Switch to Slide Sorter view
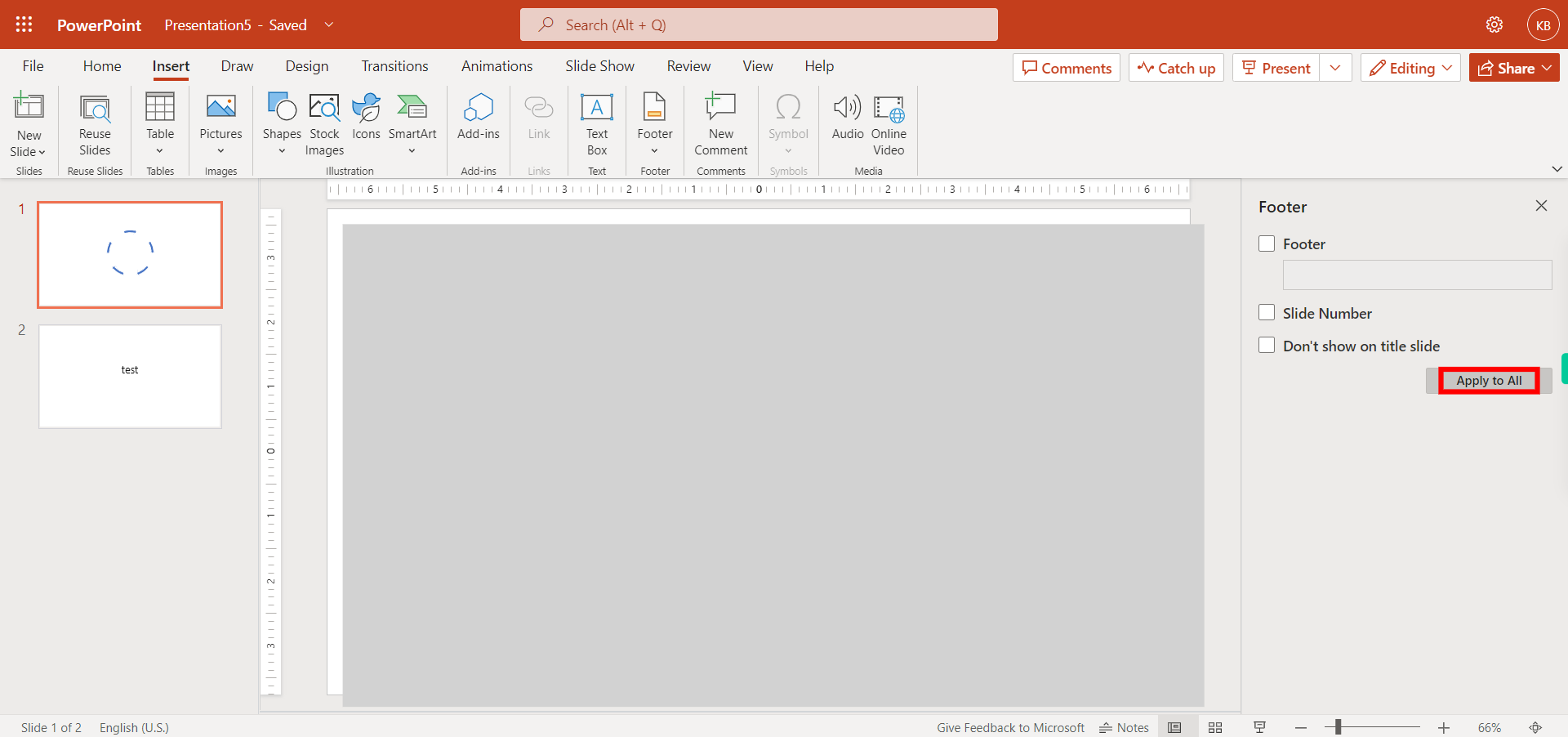 point(1215,727)
